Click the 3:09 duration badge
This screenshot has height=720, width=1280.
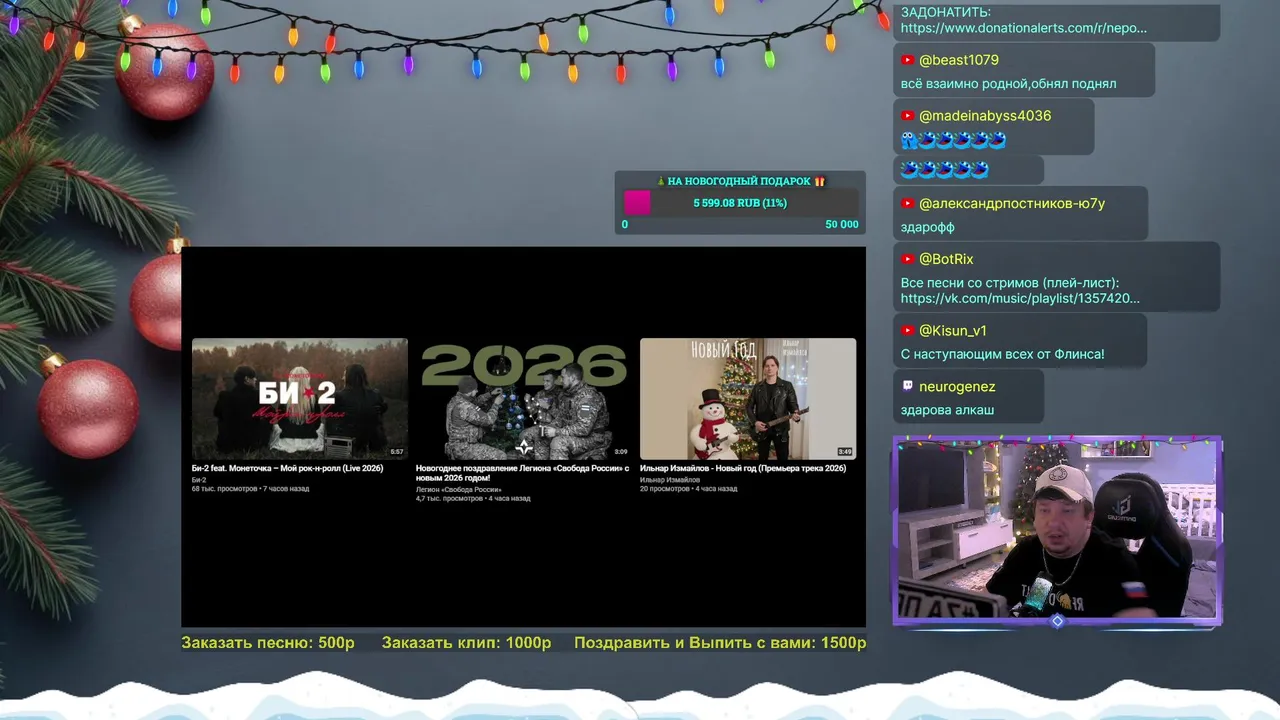621,452
